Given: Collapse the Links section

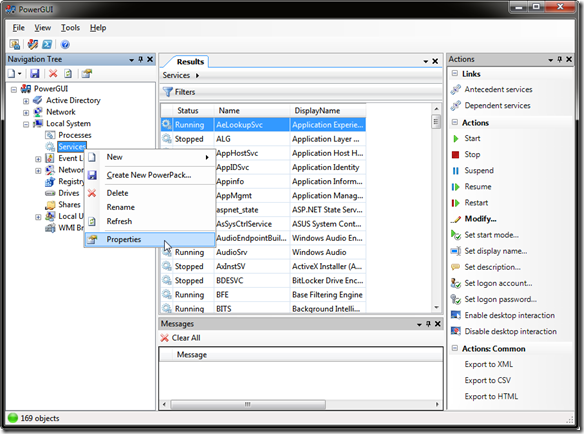Looking at the screenshot, I should [455, 73].
